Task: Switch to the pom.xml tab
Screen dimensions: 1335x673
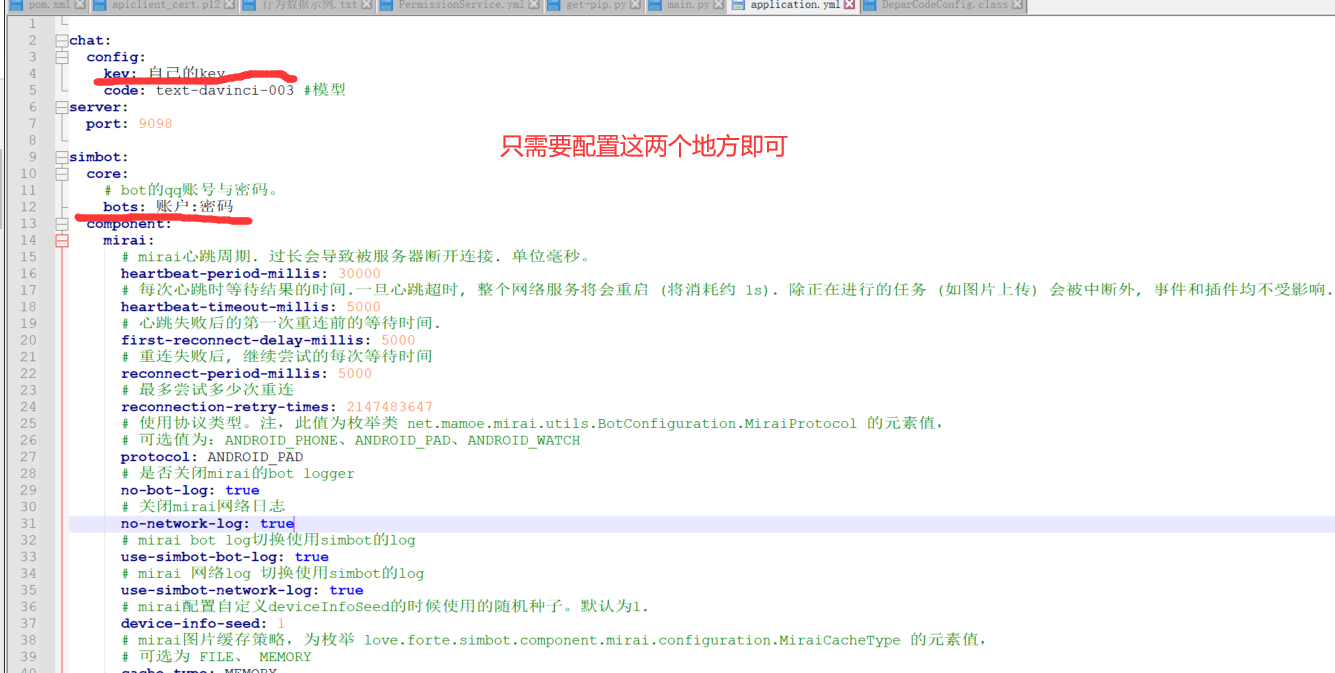Action: (46, 5)
